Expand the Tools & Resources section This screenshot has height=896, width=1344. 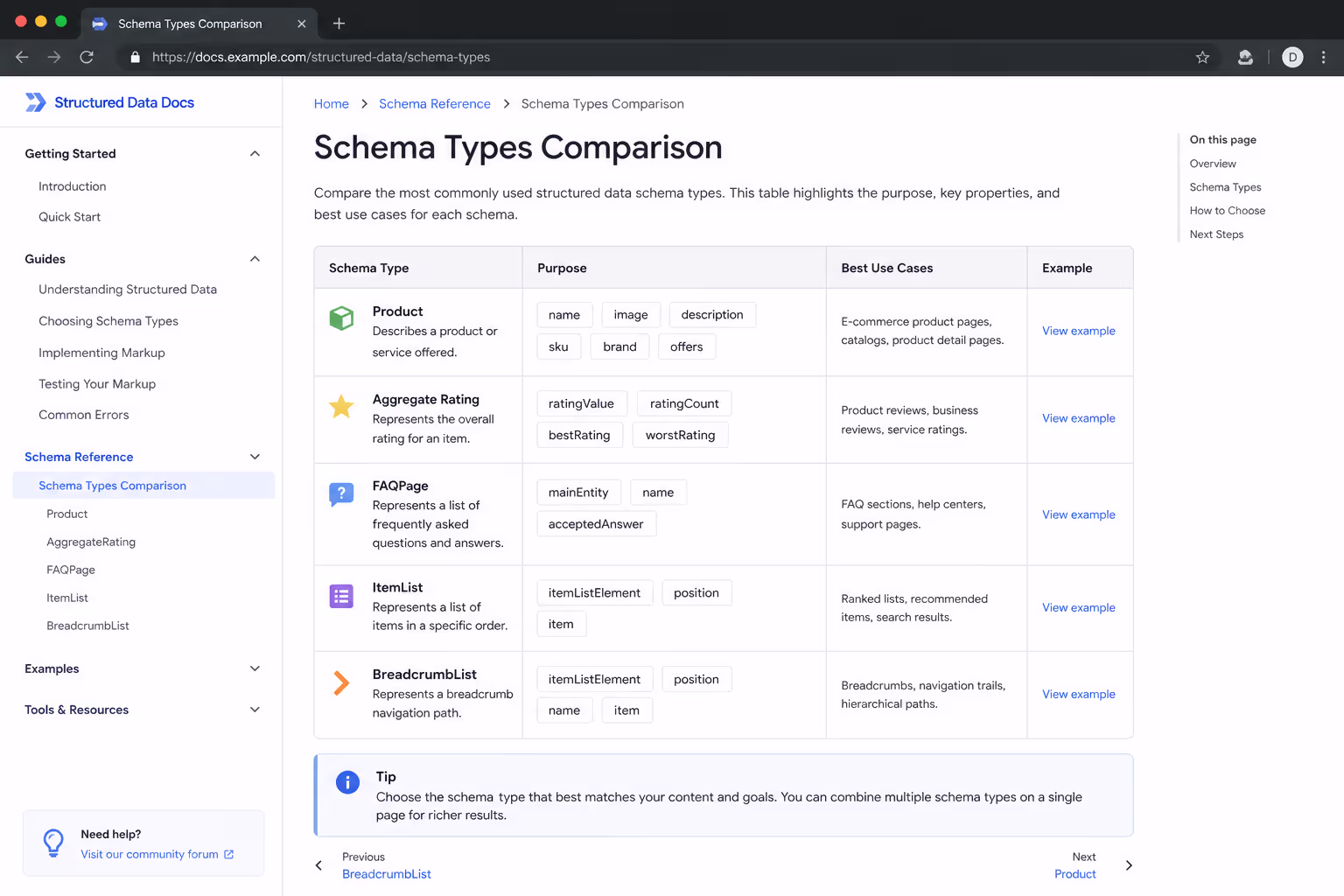coord(255,710)
